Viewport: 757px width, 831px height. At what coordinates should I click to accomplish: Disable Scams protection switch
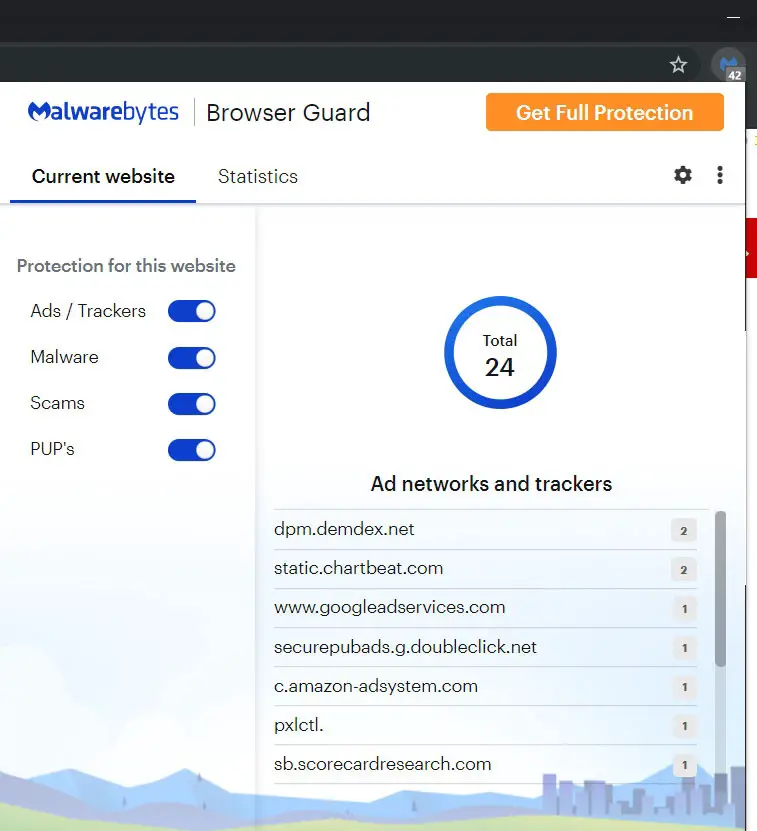coord(191,404)
